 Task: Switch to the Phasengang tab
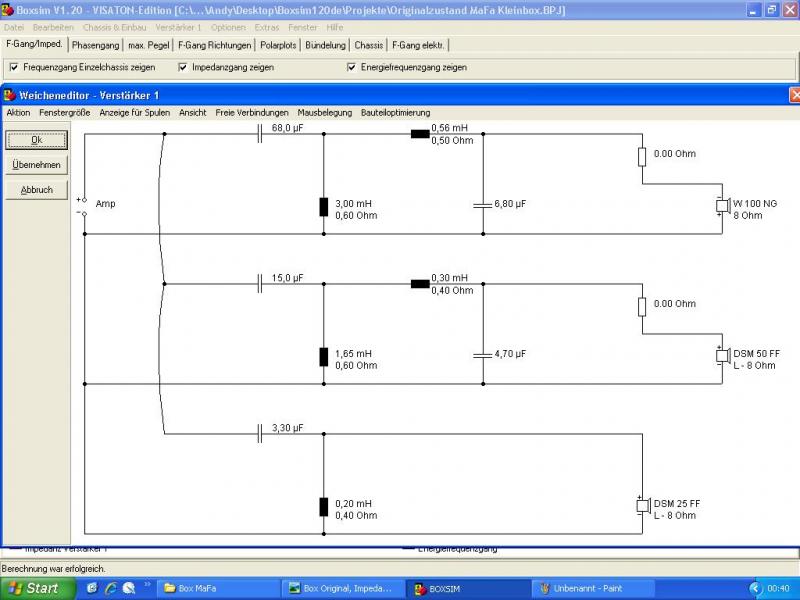click(95, 45)
